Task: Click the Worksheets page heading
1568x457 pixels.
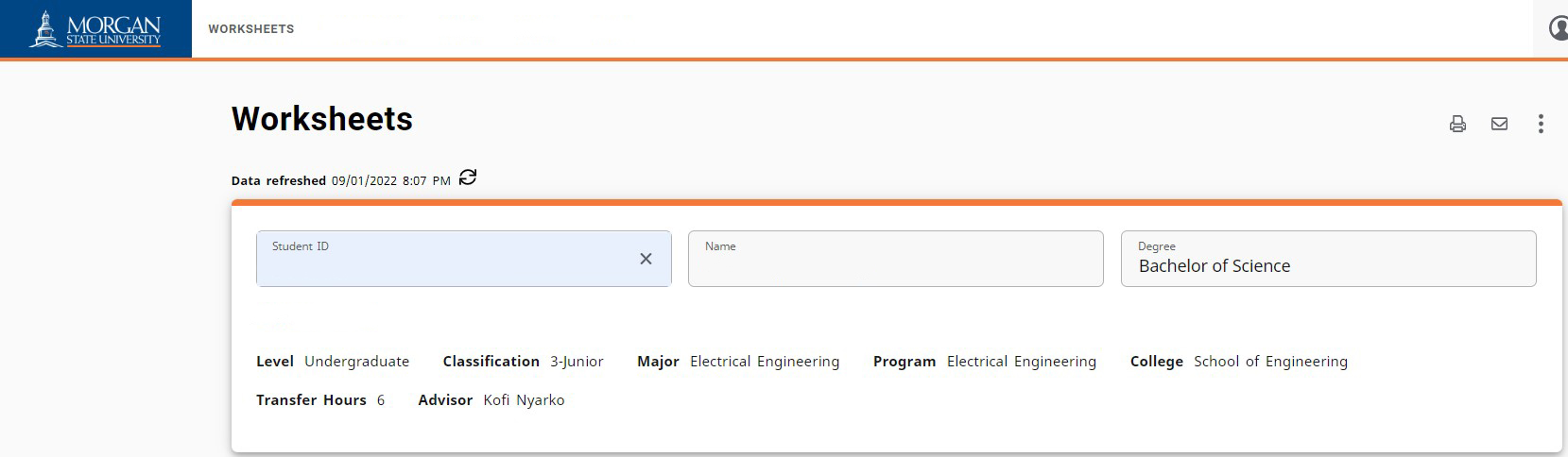Action: click(322, 119)
